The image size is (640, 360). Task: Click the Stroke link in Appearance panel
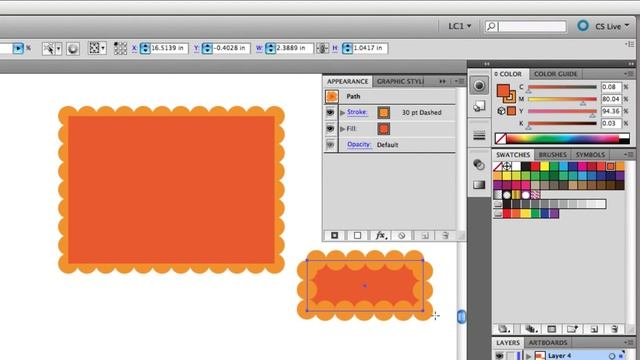[357, 112]
